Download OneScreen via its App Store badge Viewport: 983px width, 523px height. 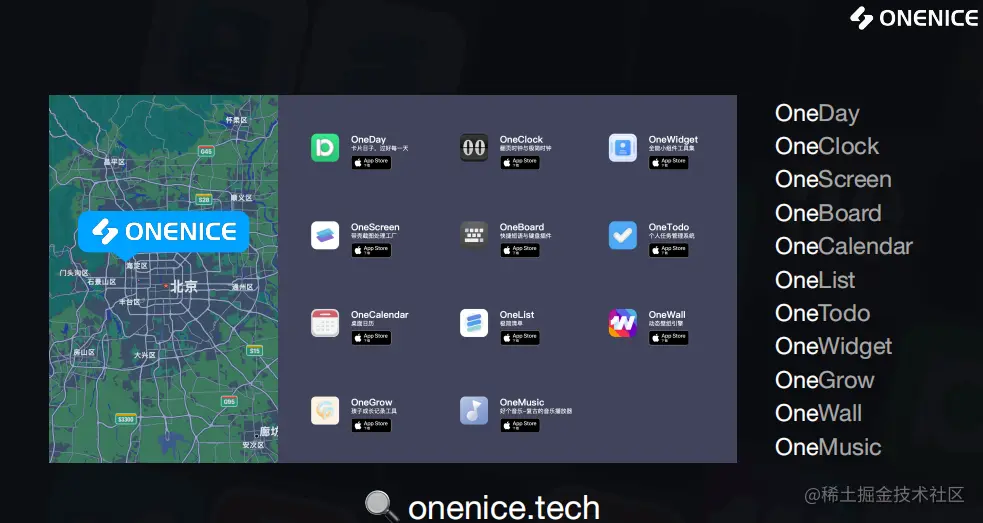coord(371,250)
